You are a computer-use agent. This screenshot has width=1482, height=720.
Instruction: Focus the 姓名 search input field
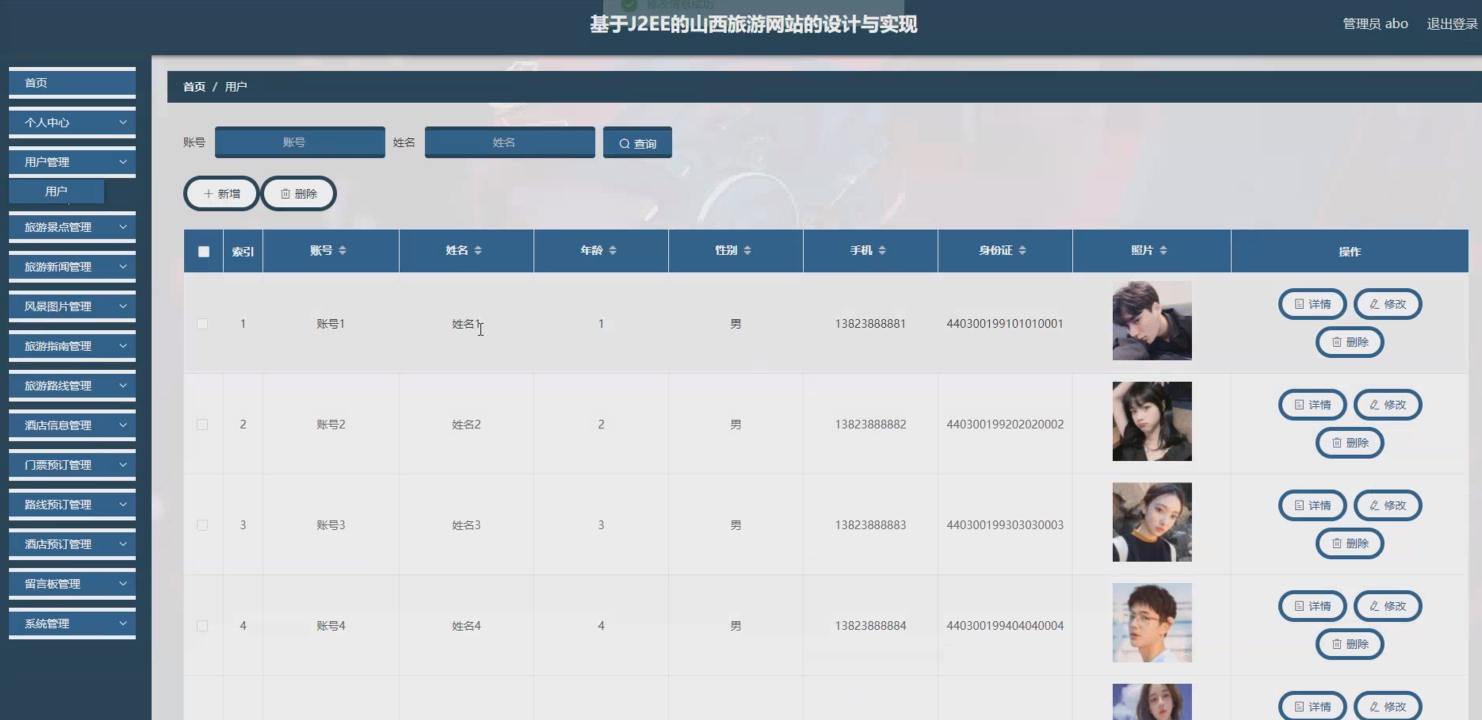[x=510, y=143]
